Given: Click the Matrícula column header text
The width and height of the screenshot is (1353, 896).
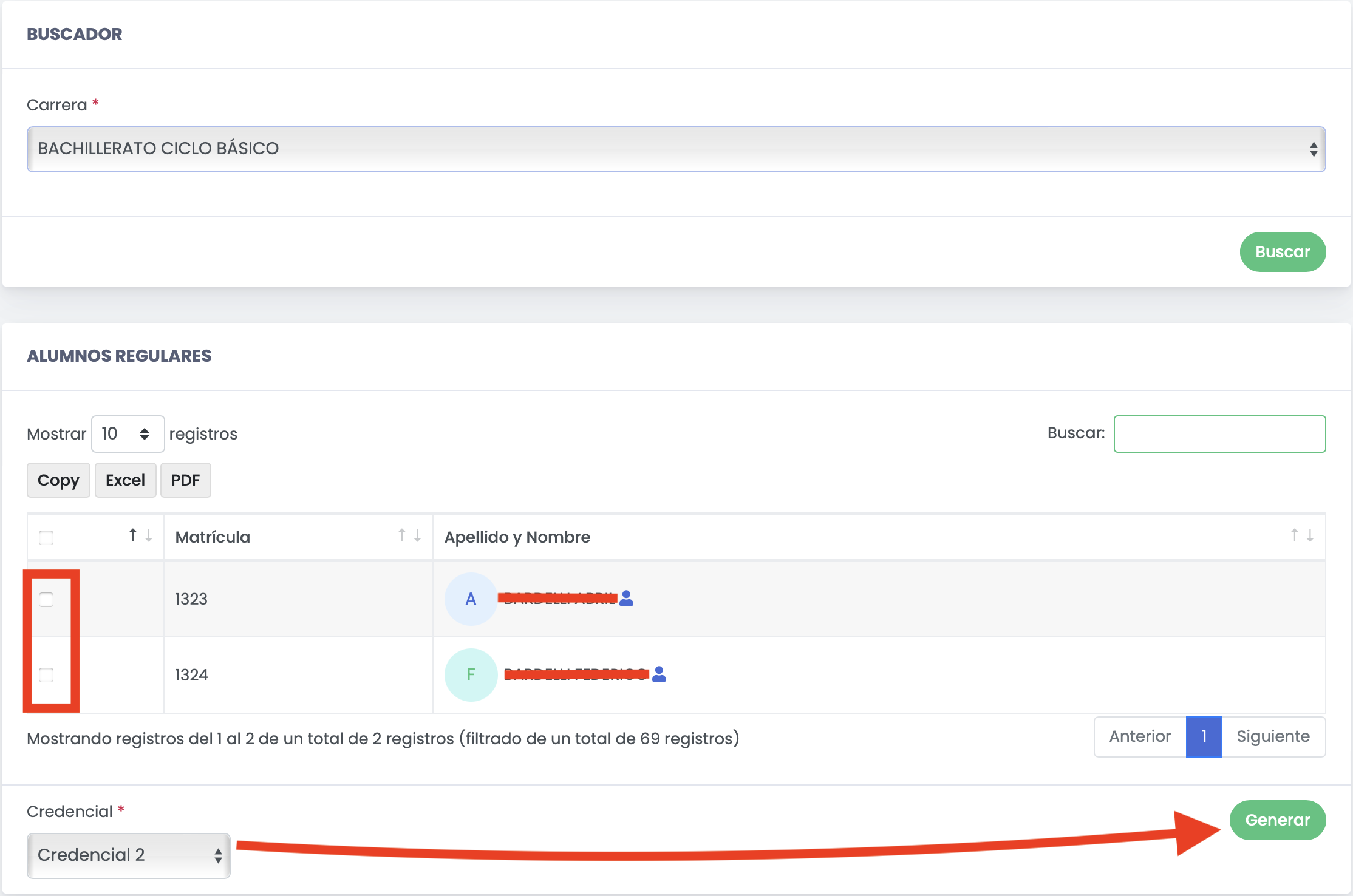Looking at the screenshot, I should [213, 537].
